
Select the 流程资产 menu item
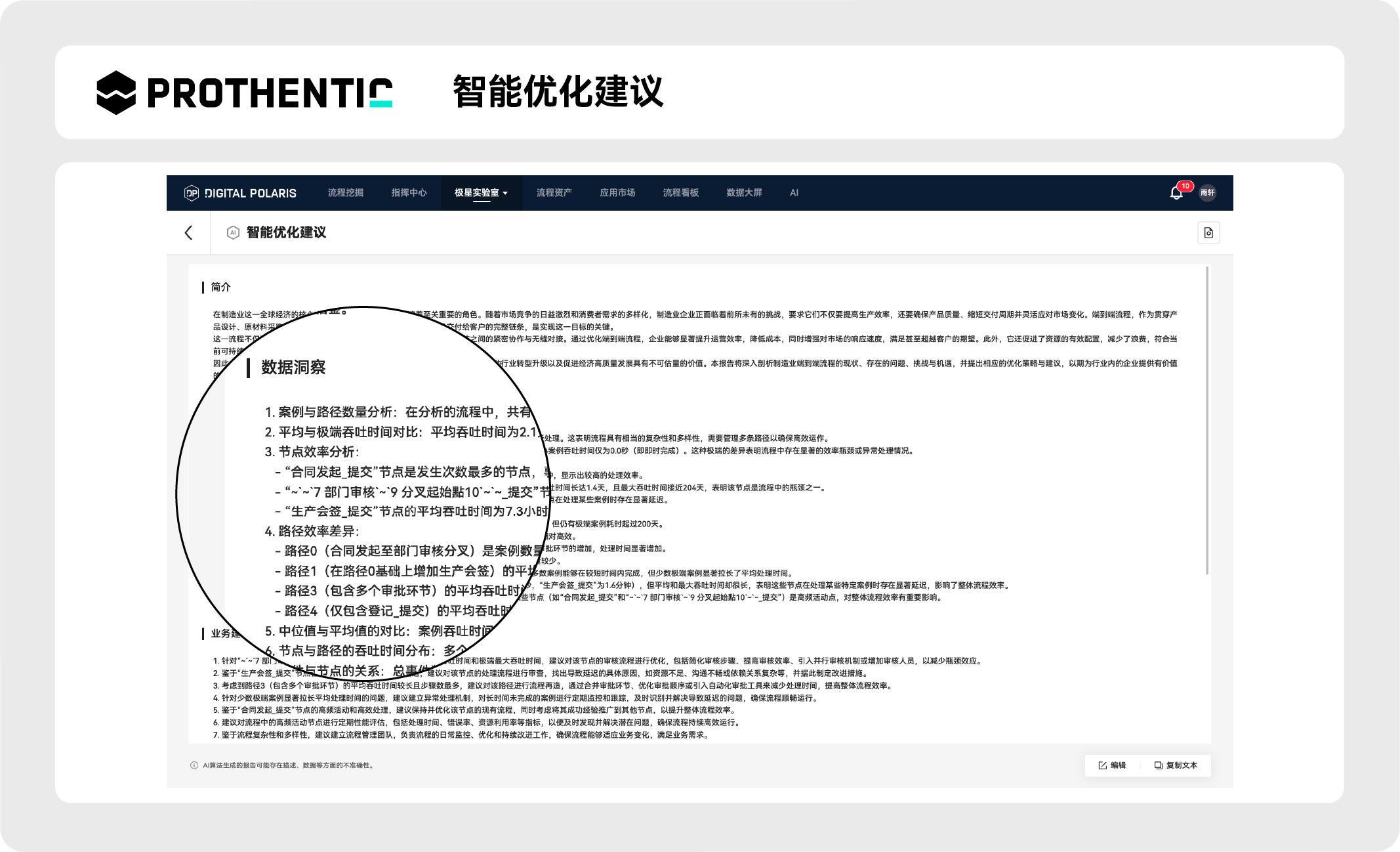click(x=554, y=193)
